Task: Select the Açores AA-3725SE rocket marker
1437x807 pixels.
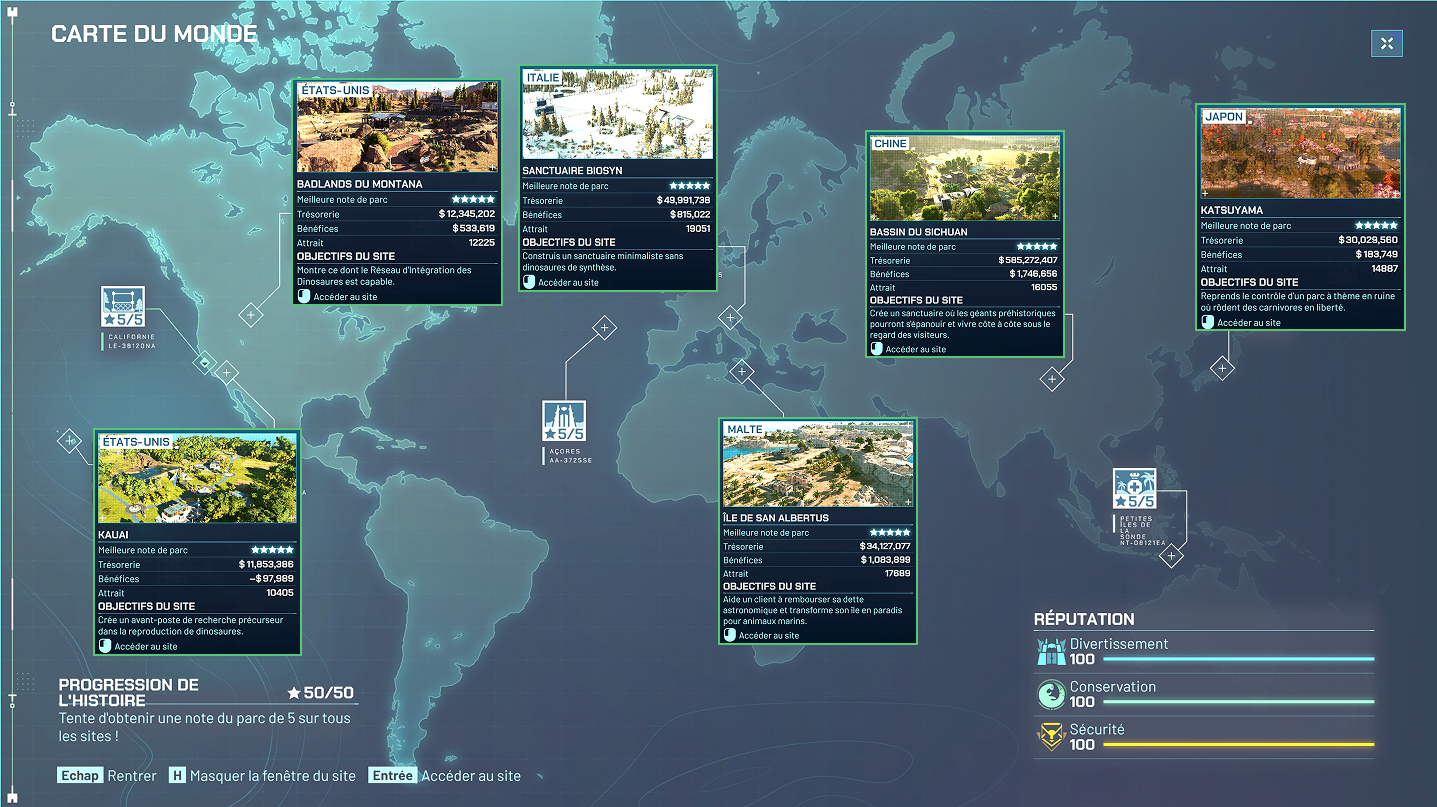Action: [564, 419]
